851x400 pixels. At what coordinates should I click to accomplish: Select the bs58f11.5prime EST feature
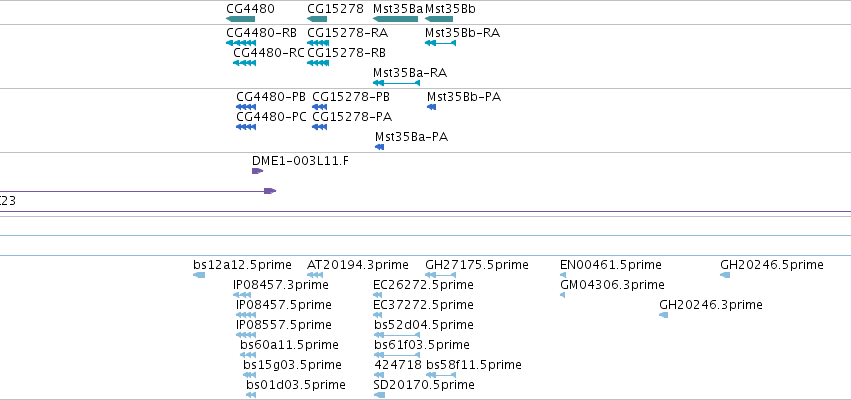[x=441, y=375]
